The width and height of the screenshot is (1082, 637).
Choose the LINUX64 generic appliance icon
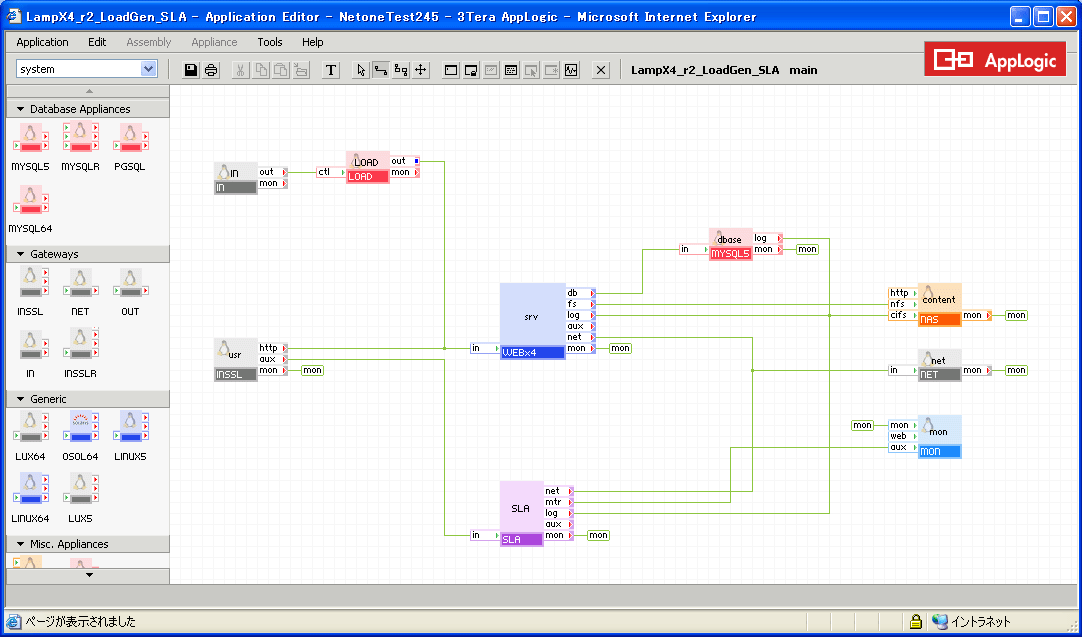point(30,490)
